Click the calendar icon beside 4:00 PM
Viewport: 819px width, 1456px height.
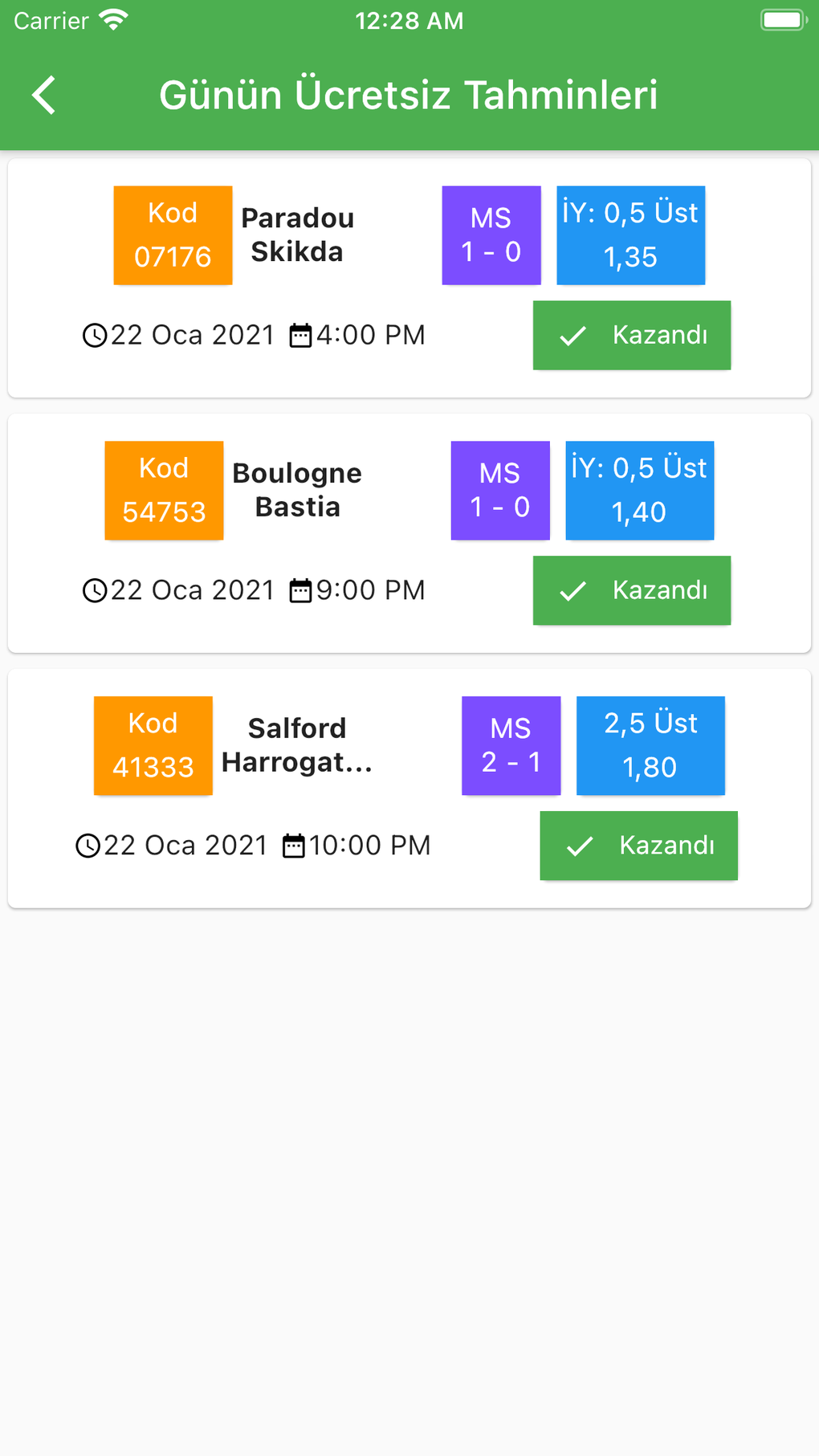point(300,336)
